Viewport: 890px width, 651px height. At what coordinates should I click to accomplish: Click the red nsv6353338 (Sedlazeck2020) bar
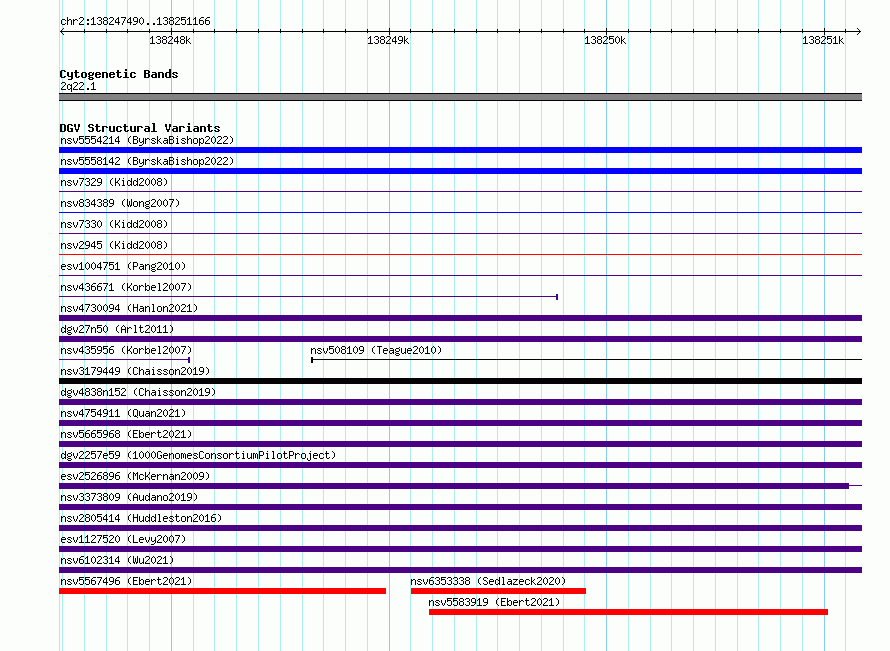point(498,591)
